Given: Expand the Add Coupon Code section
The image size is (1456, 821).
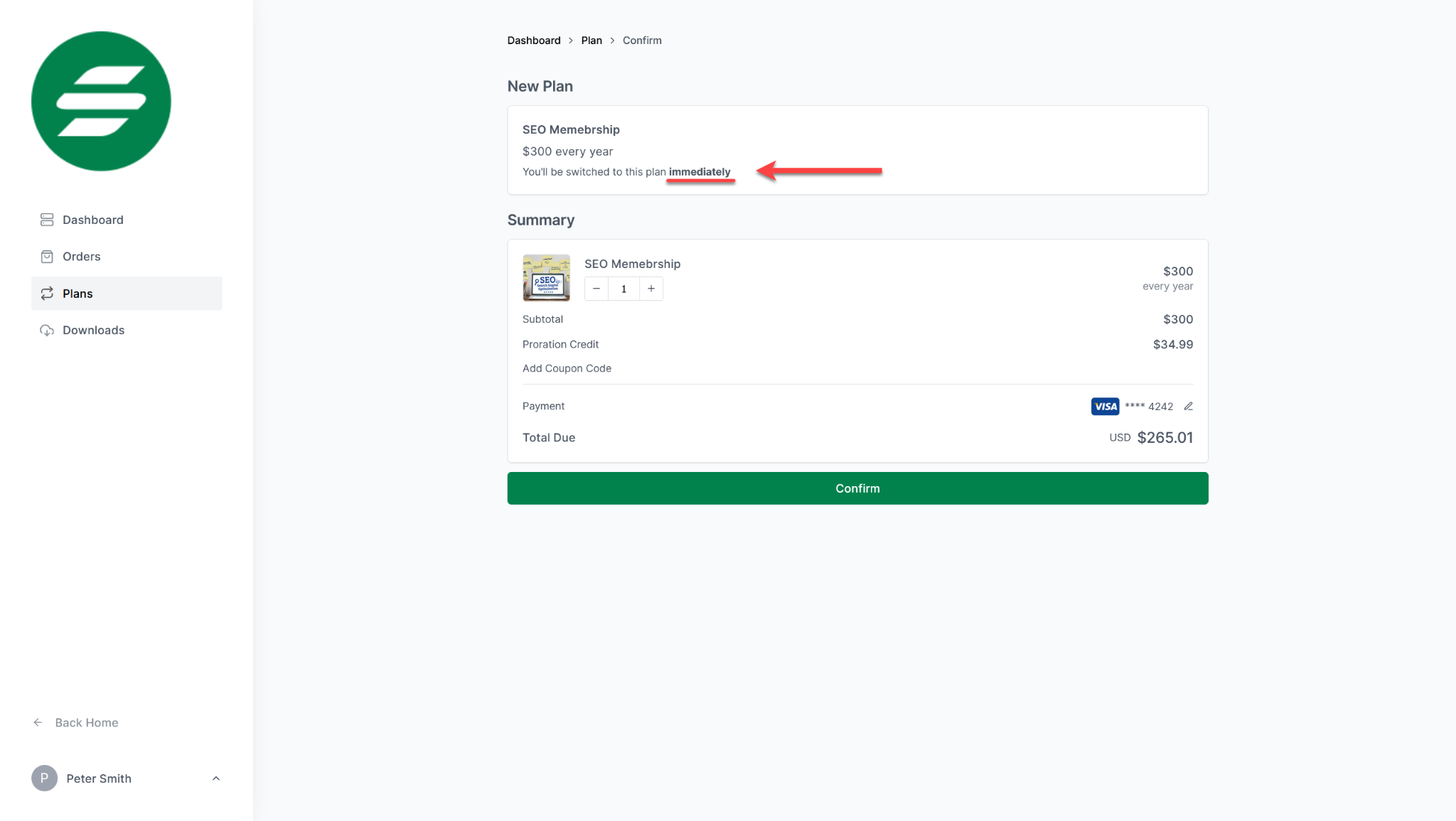Looking at the screenshot, I should click(567, 368).
